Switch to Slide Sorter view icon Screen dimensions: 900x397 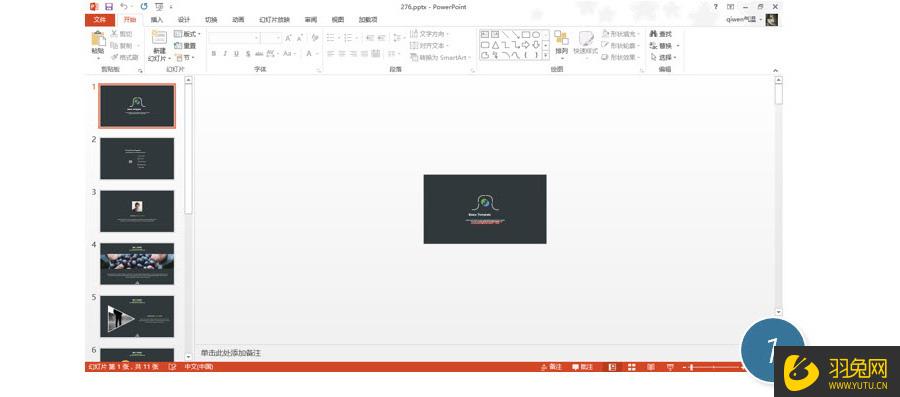[631, 367]
